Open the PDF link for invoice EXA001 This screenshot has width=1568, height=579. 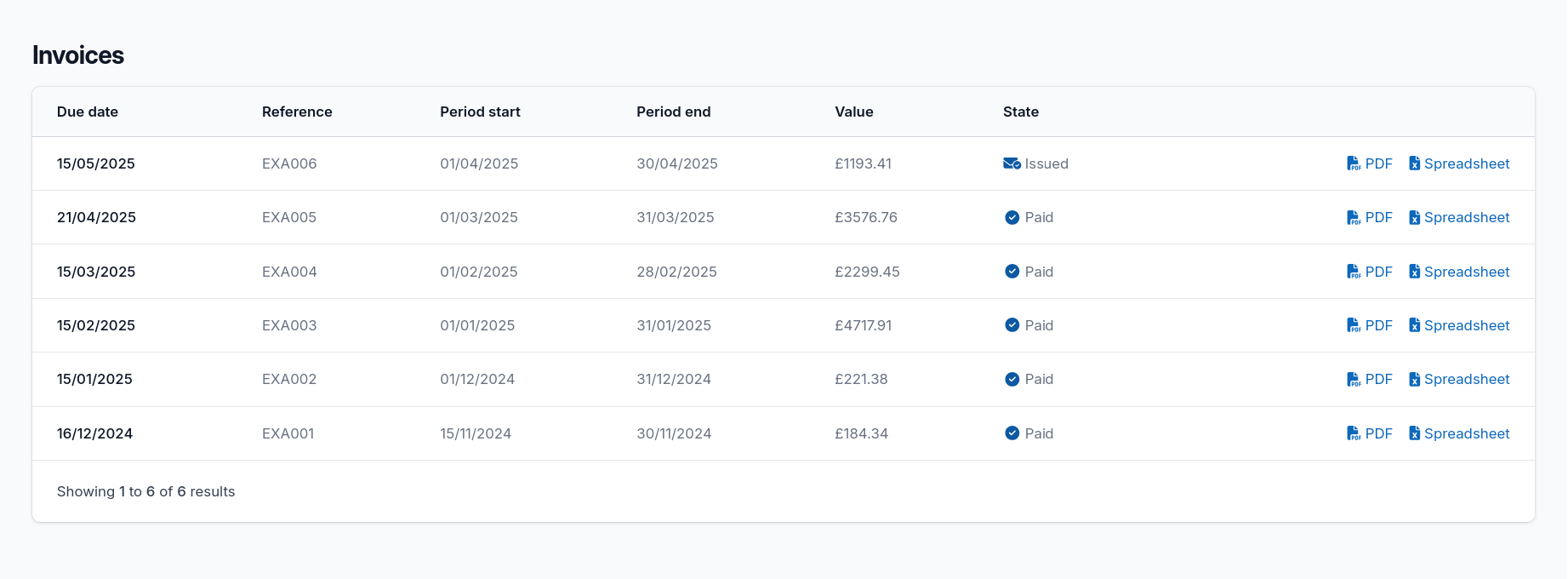(1378, 433)
